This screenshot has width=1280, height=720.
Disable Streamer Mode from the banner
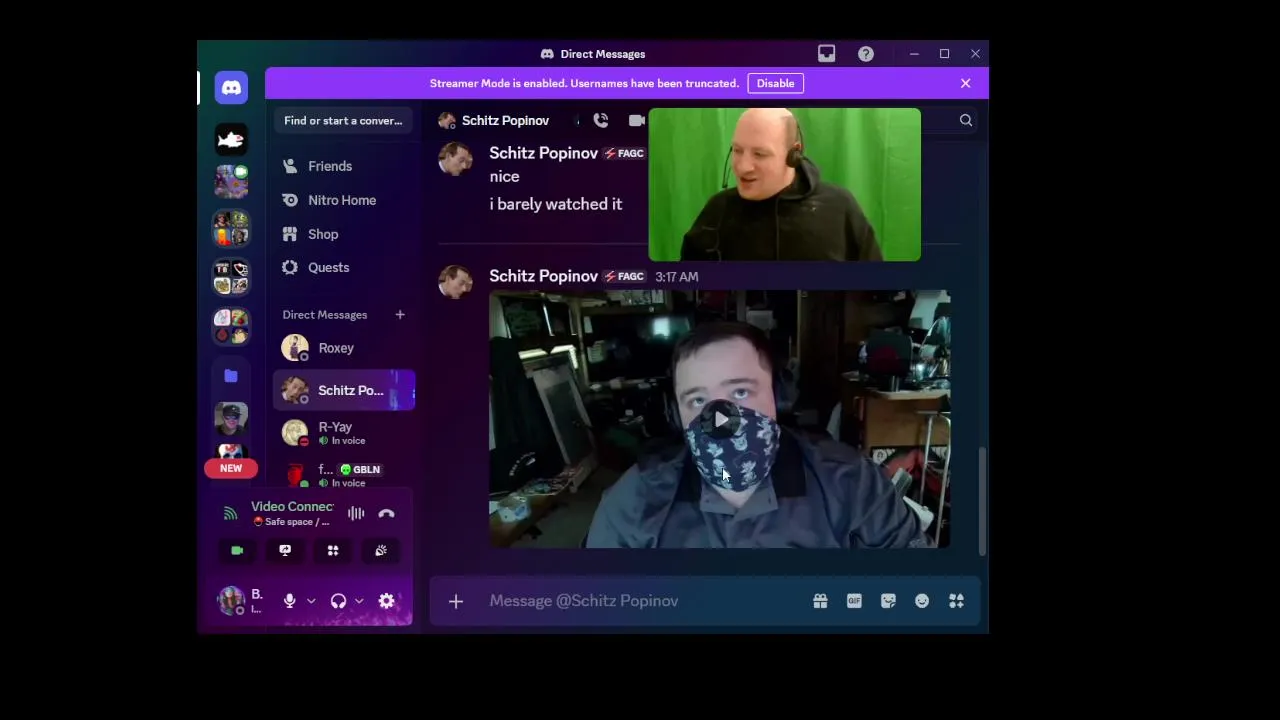[775, 83]
